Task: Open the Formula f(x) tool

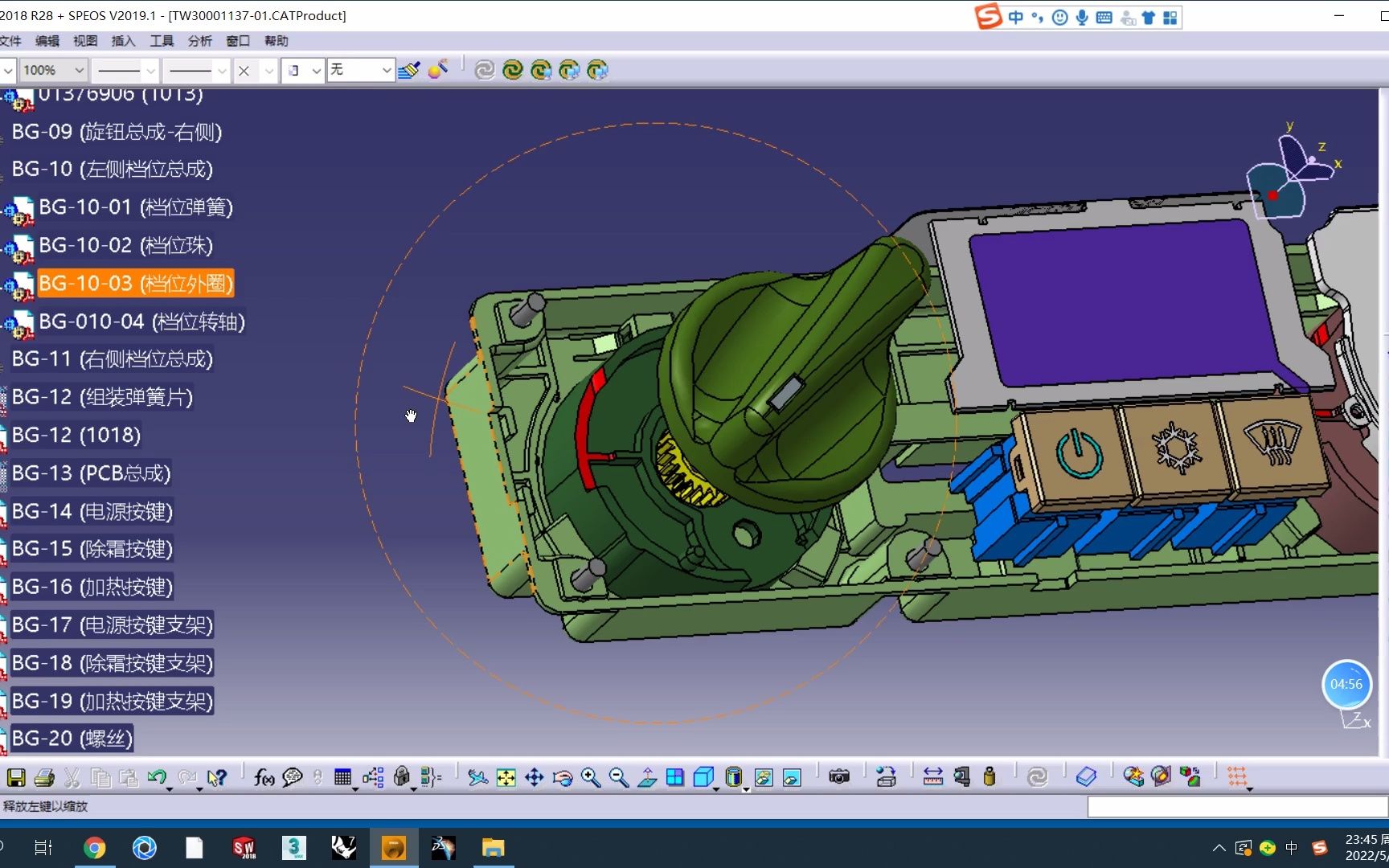Action: tap(264, 777)
